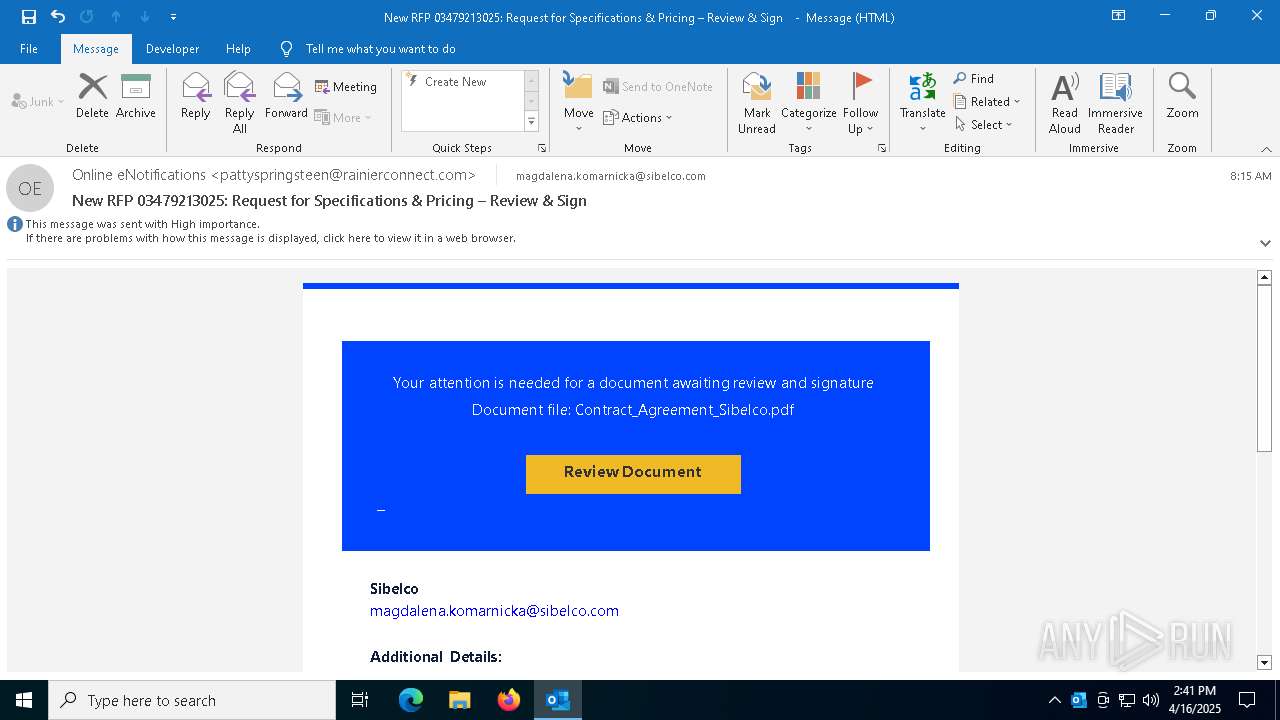1280x720 pixels.
Task: Click the Undo arrow in quick access toolbar
Action: [x=58, y=17]
